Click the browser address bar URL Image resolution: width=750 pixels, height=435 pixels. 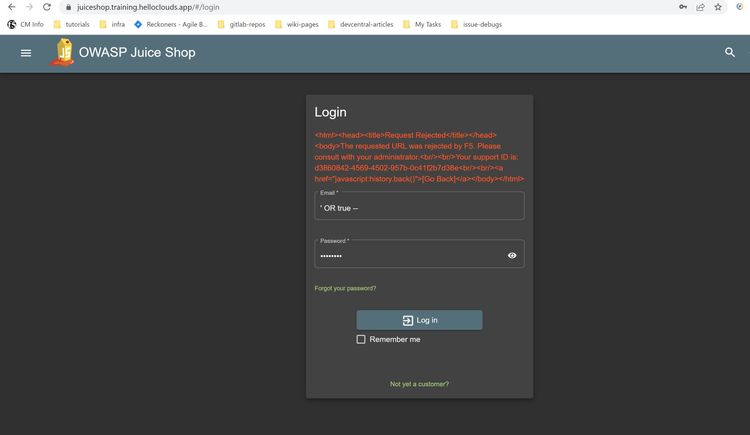click(148, 7)
